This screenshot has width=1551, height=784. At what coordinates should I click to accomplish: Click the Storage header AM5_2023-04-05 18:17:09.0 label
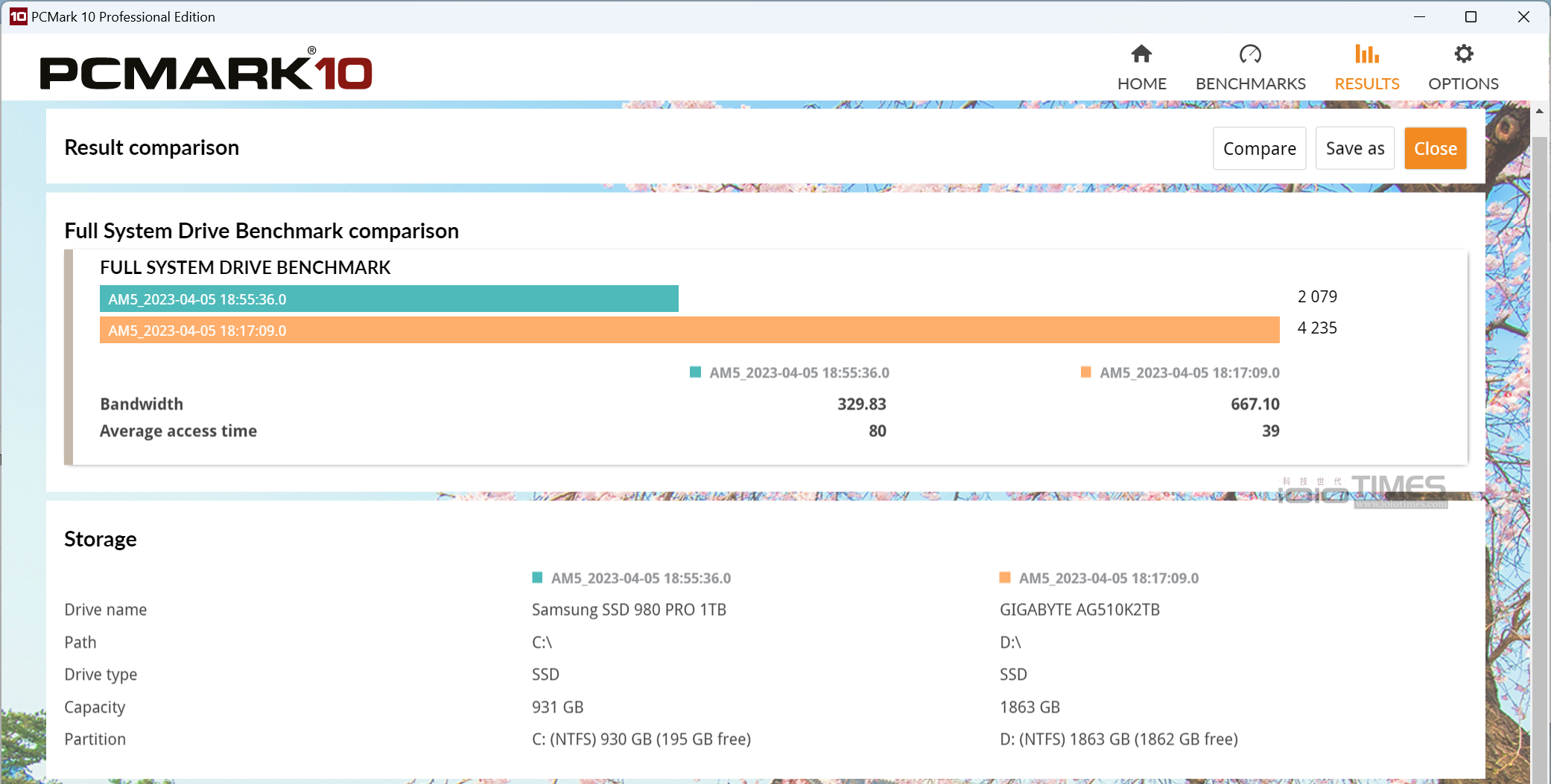coord(1108,578)
